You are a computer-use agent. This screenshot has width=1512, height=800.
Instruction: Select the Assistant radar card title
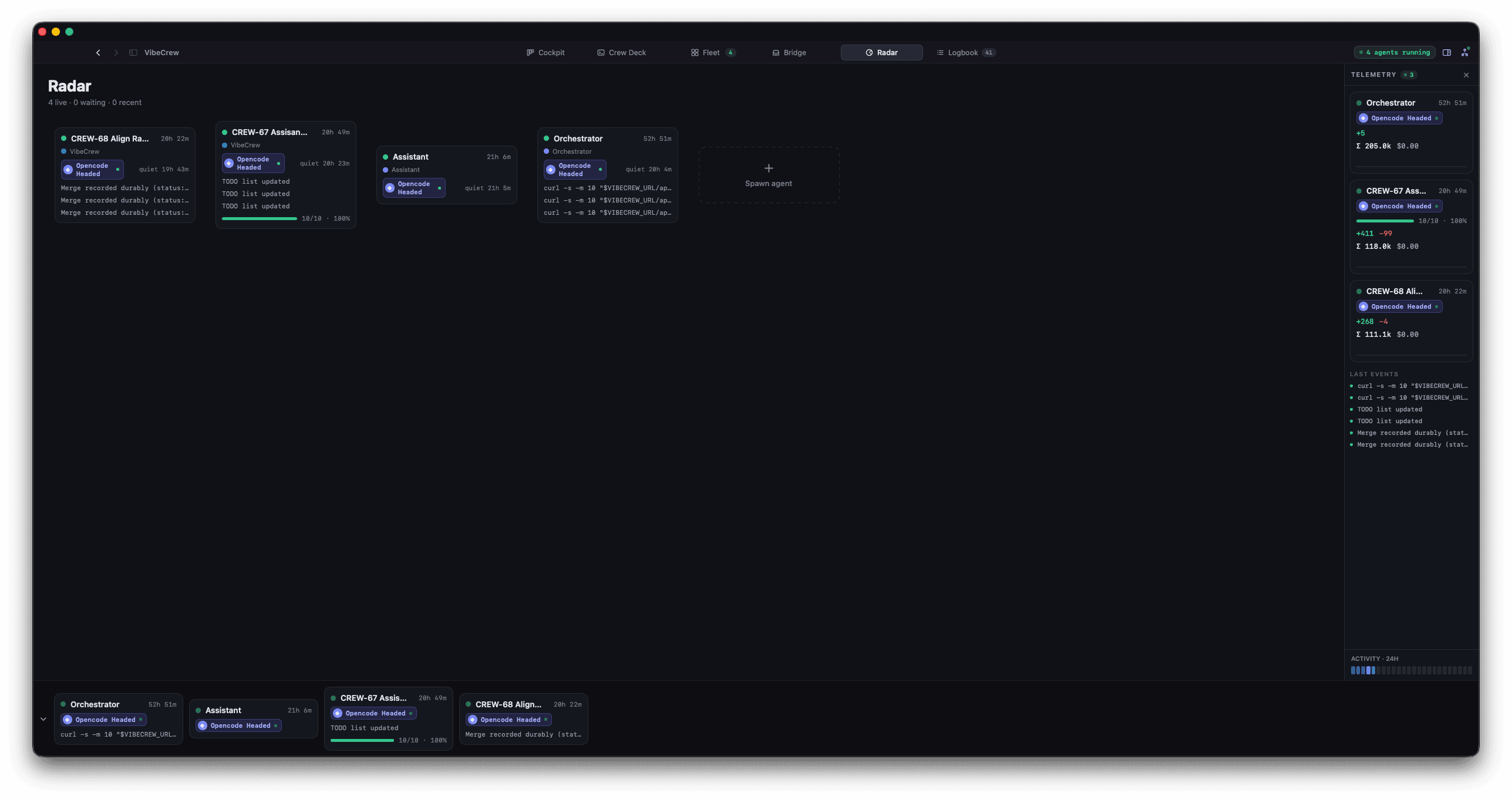(410, 157)
